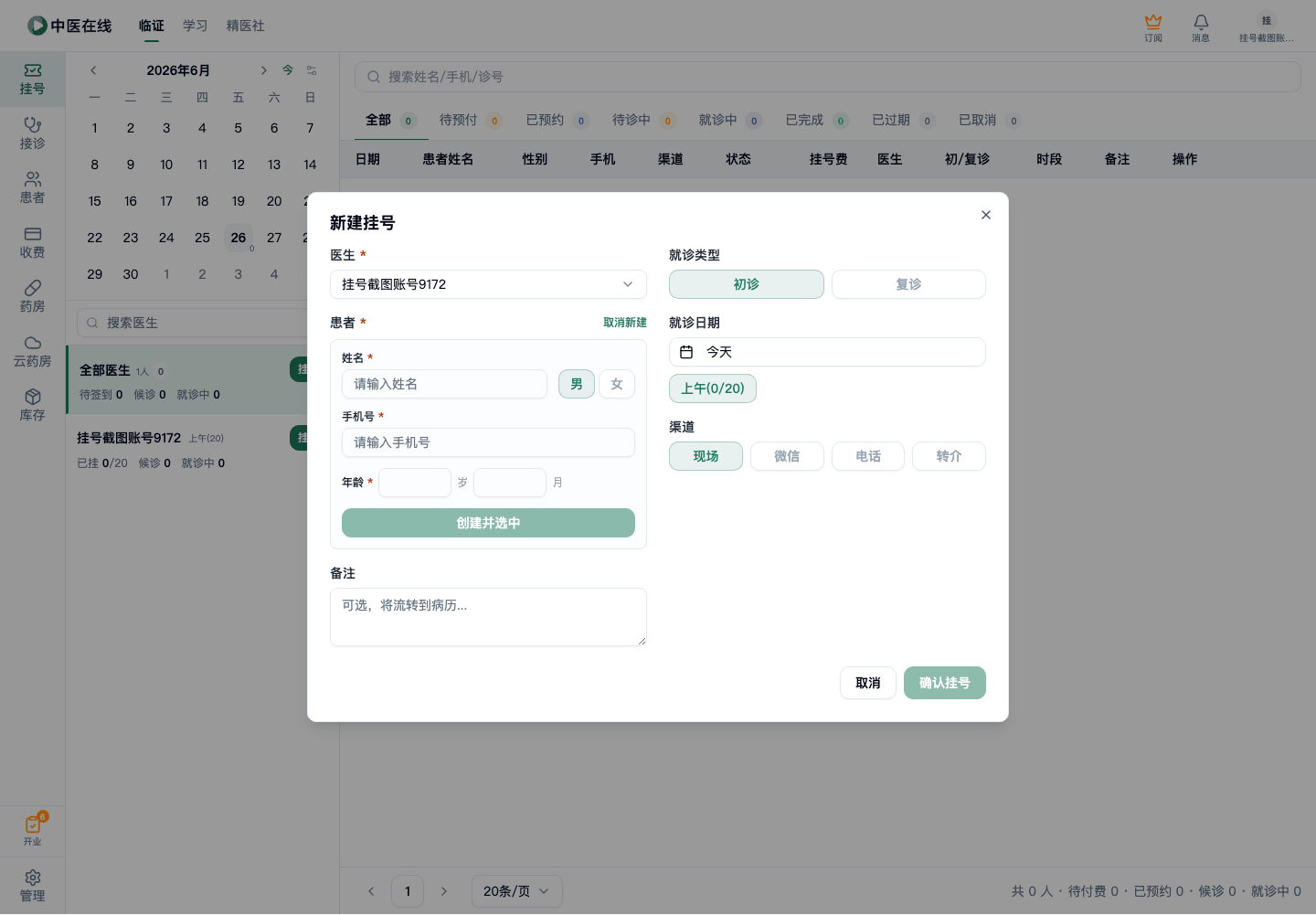Go to next page of table
1316x915 pixels.
[444, 891]
